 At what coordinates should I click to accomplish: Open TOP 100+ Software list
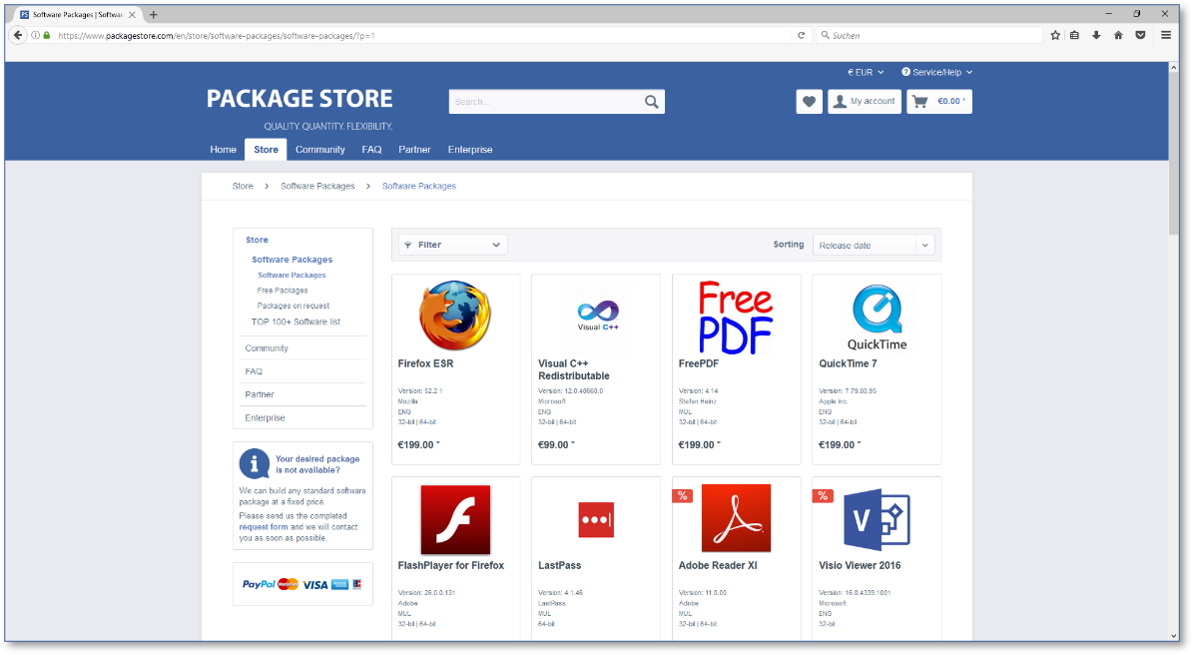click(296, 322)
